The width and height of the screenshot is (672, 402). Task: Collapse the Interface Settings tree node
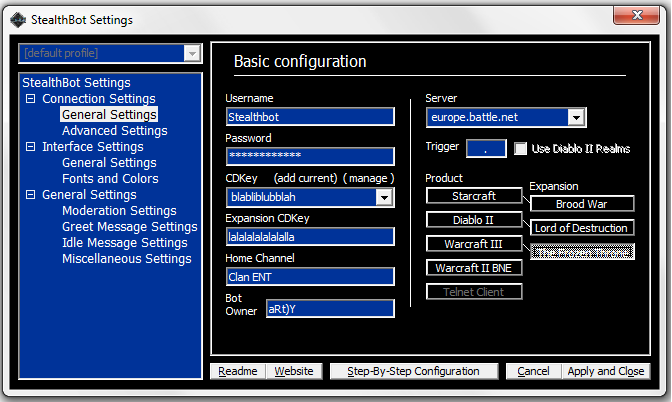click(x=31, y=147)
